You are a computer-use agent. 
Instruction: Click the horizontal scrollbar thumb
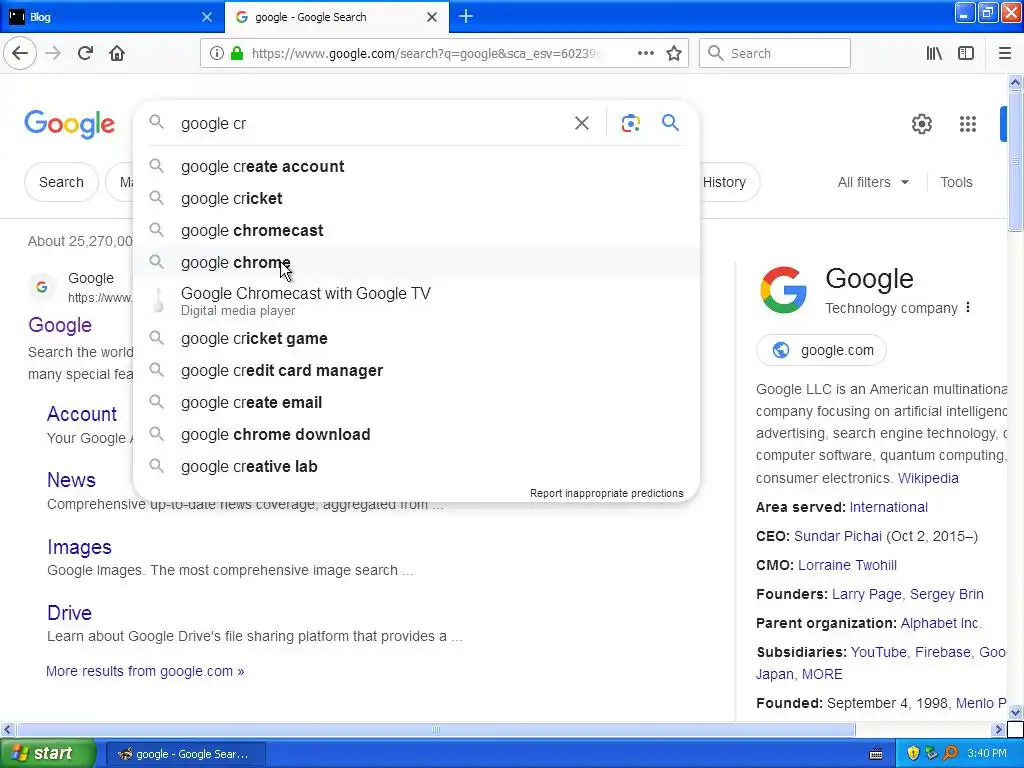436,729
